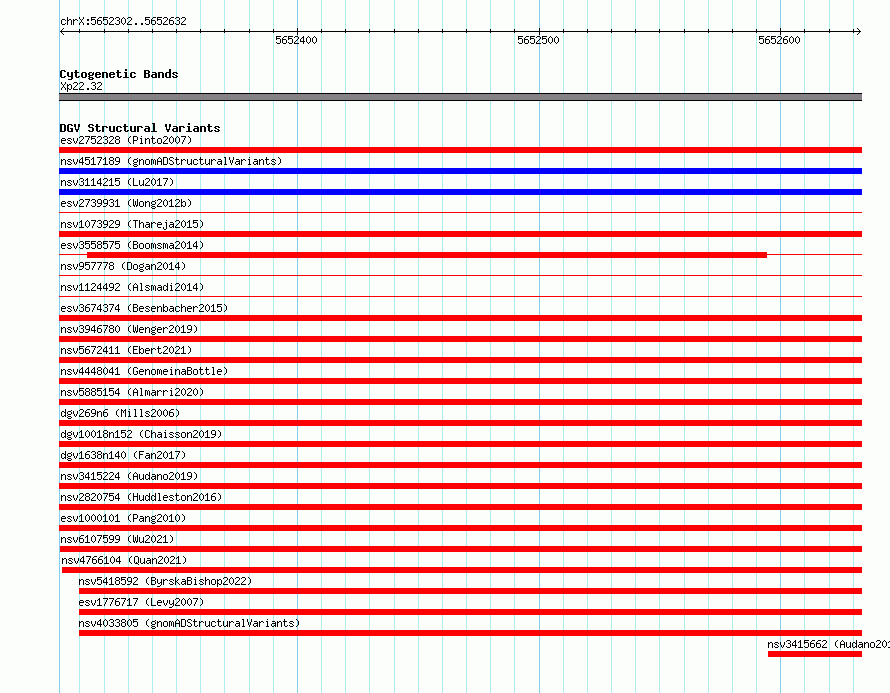Open variant esv2752328 (Pinto2007)
Image resolution: width=890 pixels, height=693 pixels.
(x=126, y=140)
